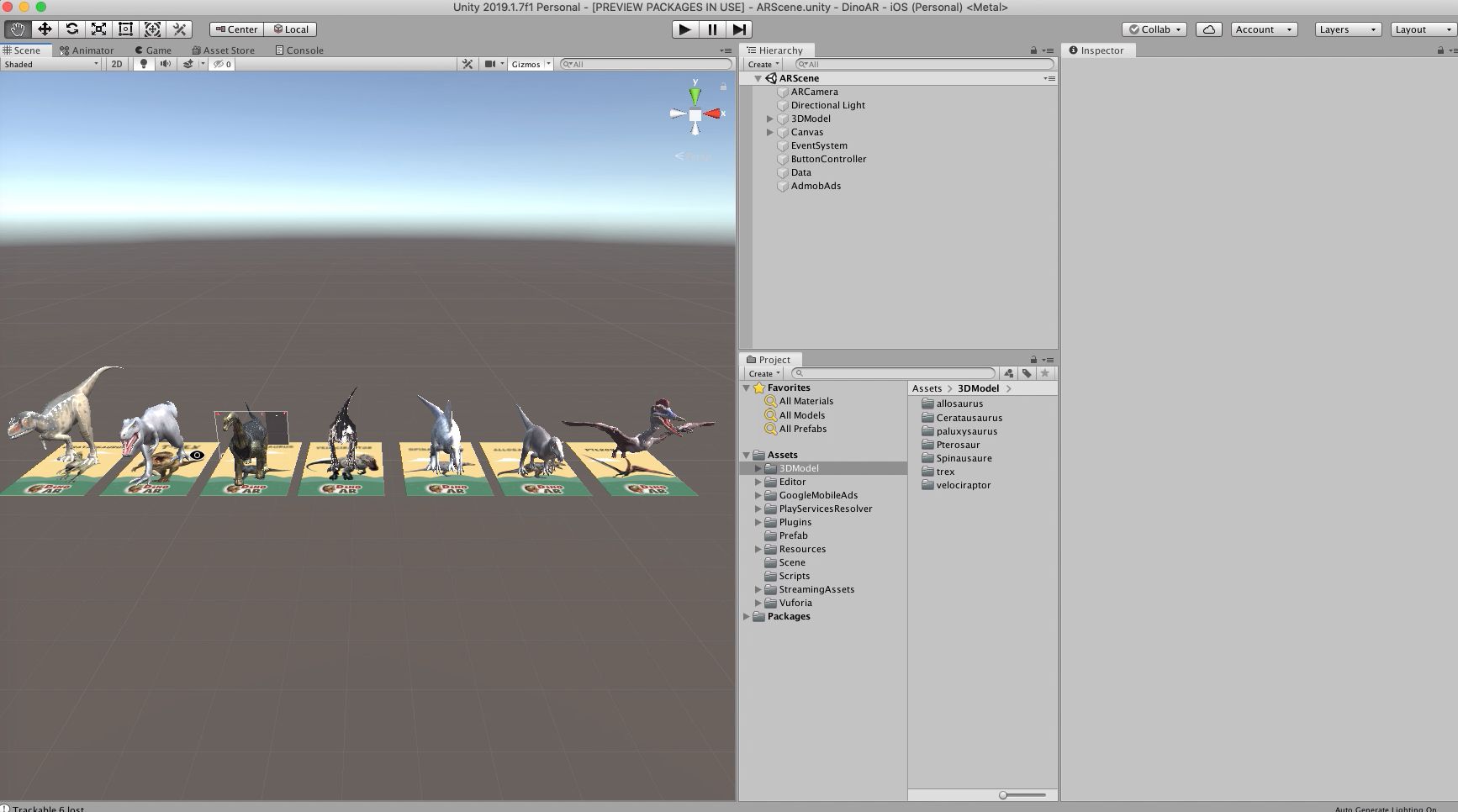Click the Collab button
The width and height of the screenshot is (1458, 812).
pyautogui.click(x=1154, y=29)
